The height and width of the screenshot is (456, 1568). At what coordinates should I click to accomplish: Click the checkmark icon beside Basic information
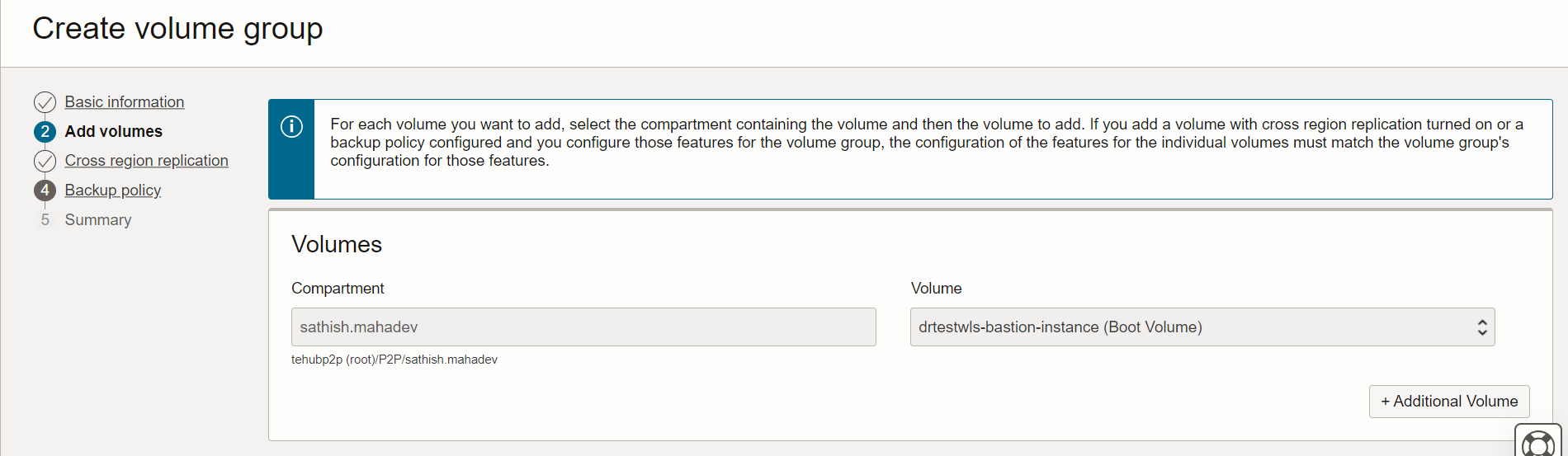pos(45,102)
